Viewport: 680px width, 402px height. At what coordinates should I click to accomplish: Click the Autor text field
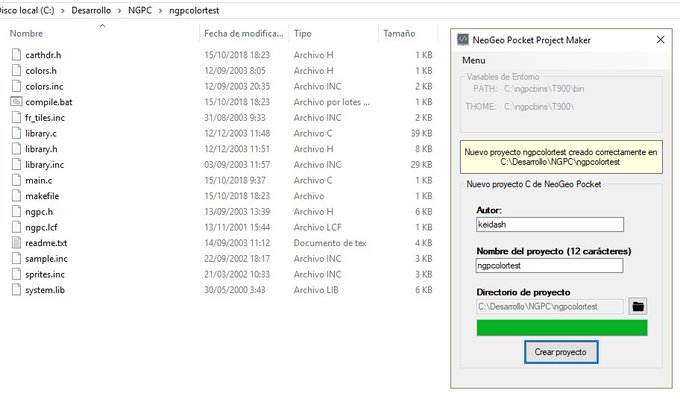tap(548, 226)
